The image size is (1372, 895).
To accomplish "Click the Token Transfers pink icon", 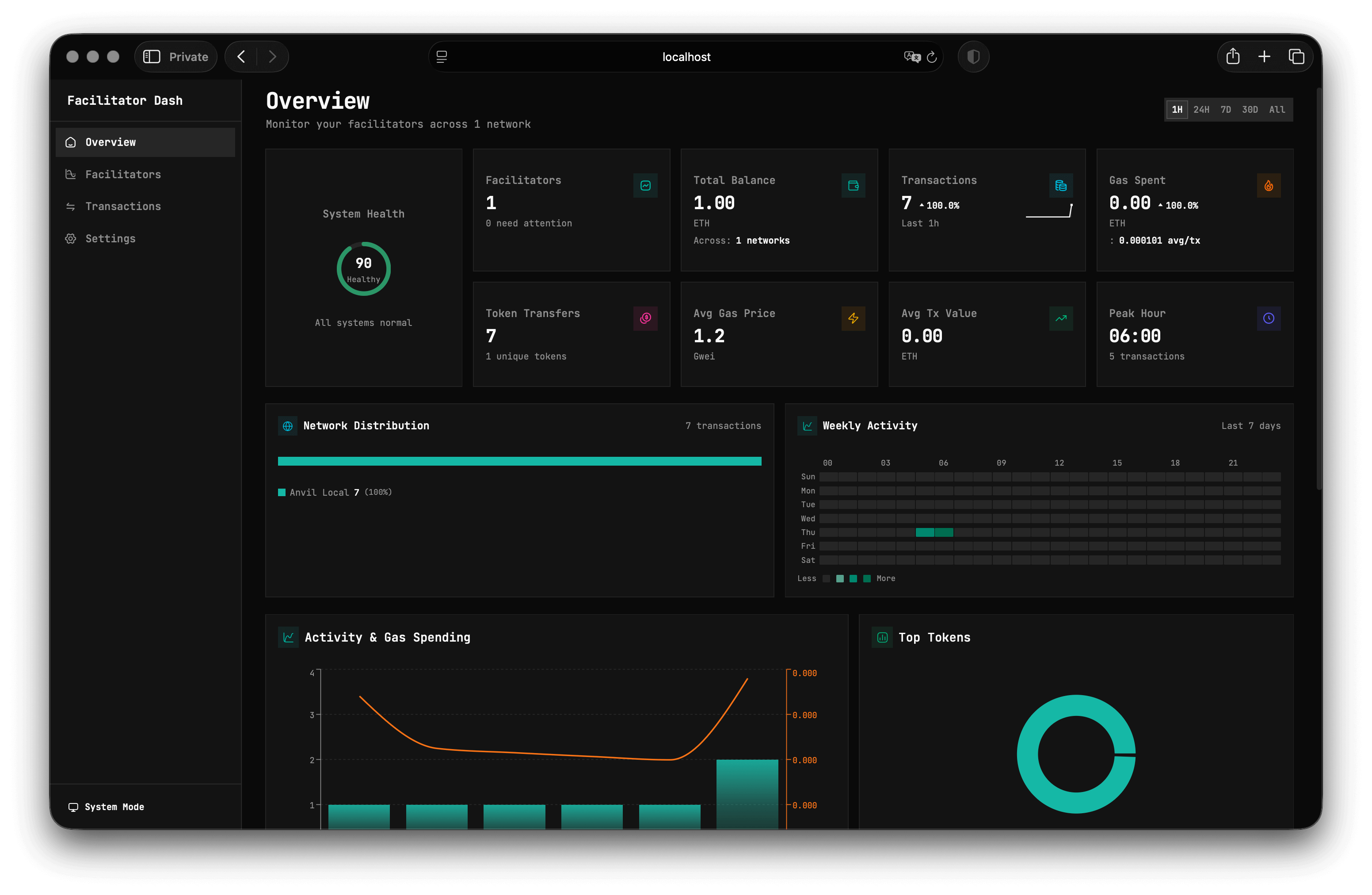I will tap(645, 318).
